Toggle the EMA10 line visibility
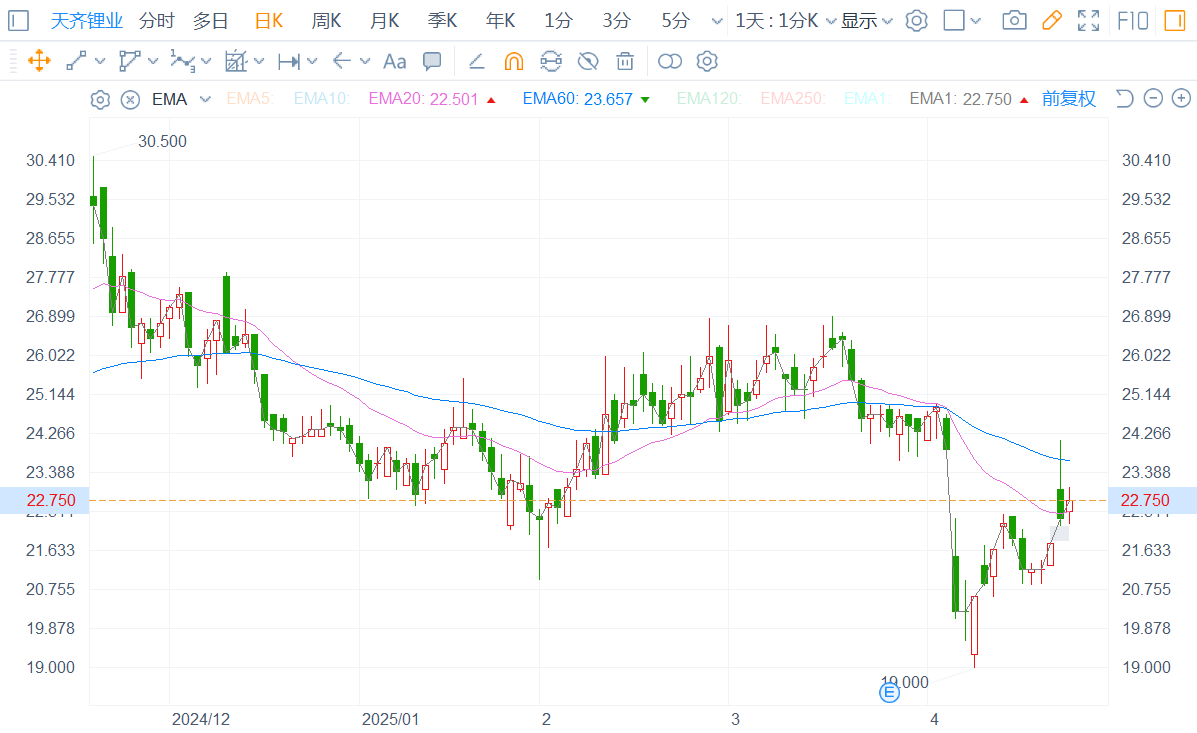The width and height of the screenshot is (1197, 733). (321, 99)
